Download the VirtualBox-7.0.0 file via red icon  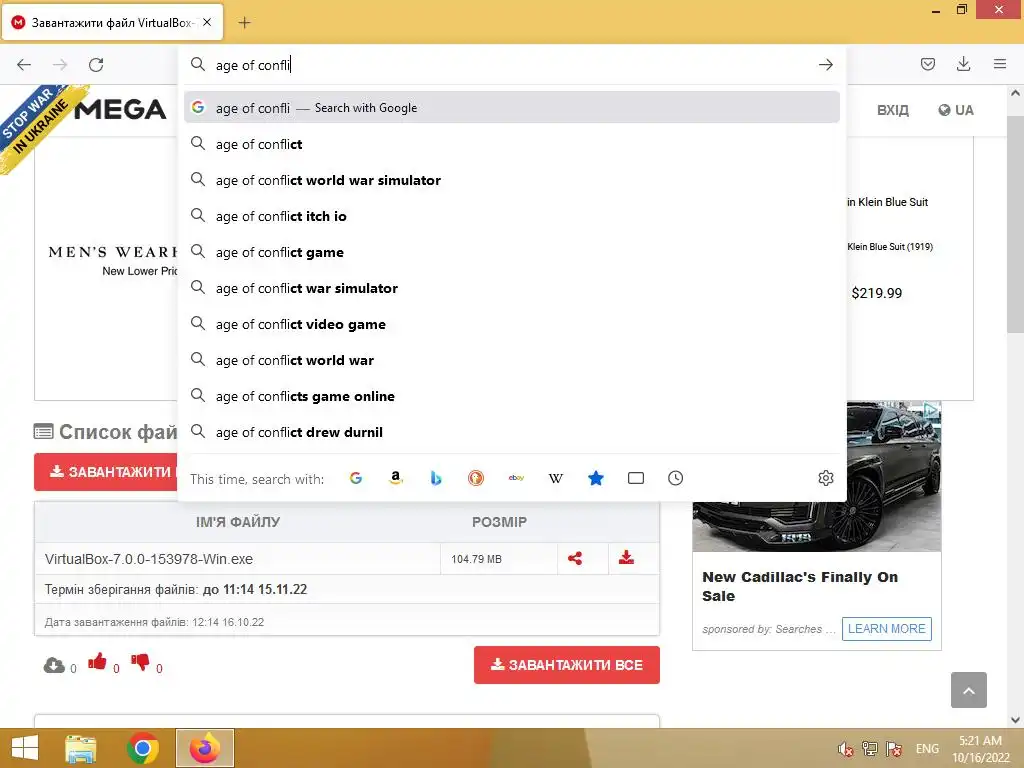point(626,558)
